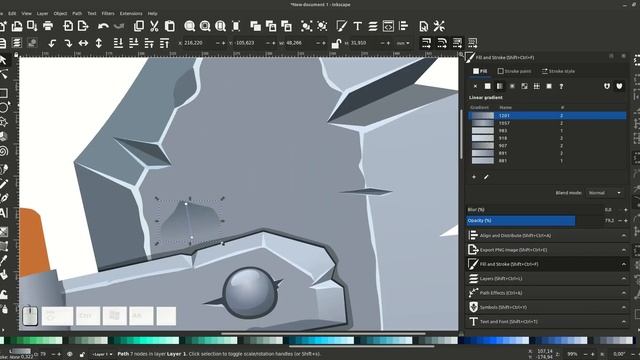Viewport: 640px width, 360px height.
Task: Edit the selected gradient pencil button
Action: pyautogui.click(x=486, y=177)
